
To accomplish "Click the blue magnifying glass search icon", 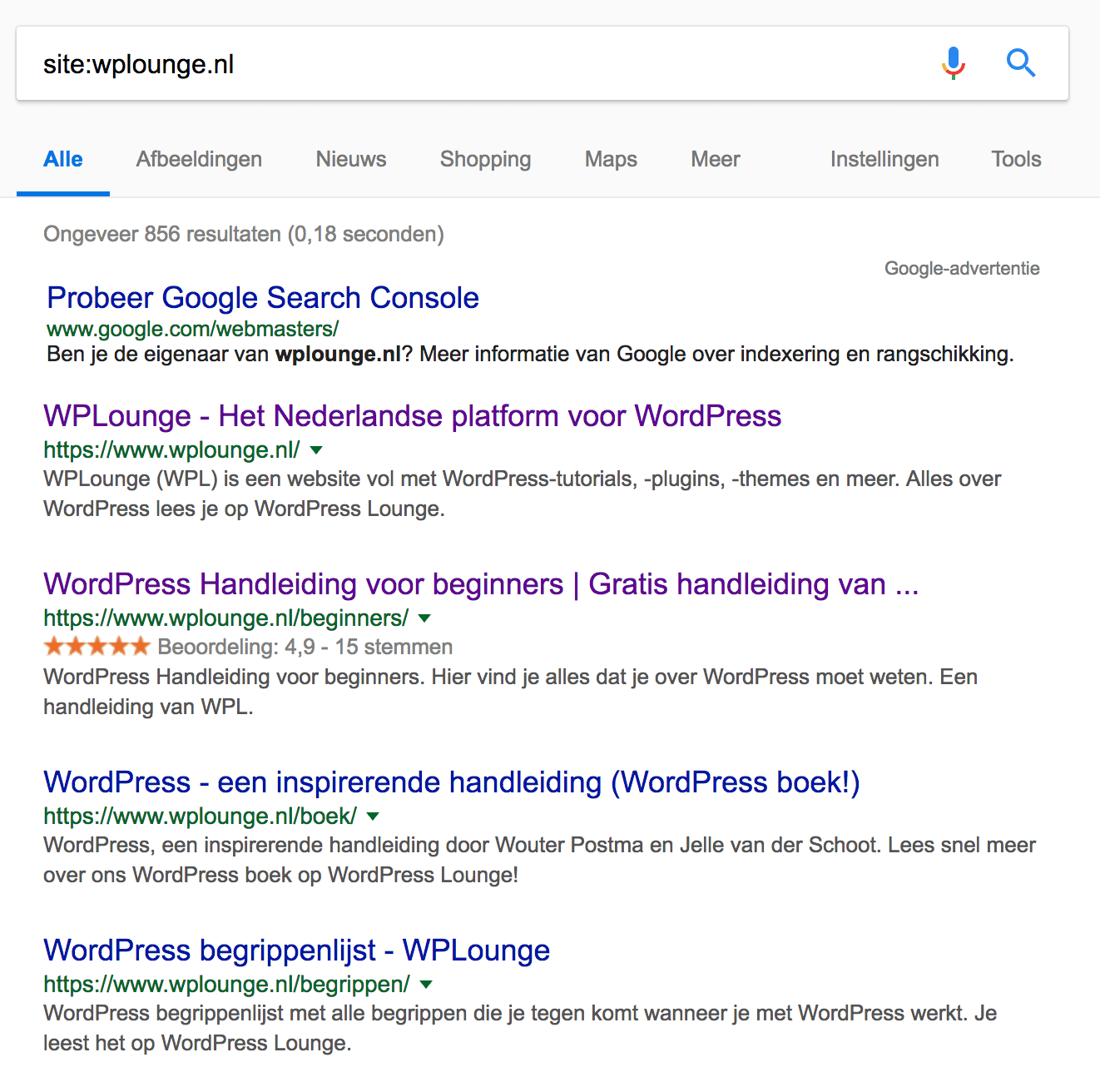I will pos(1021,63).
